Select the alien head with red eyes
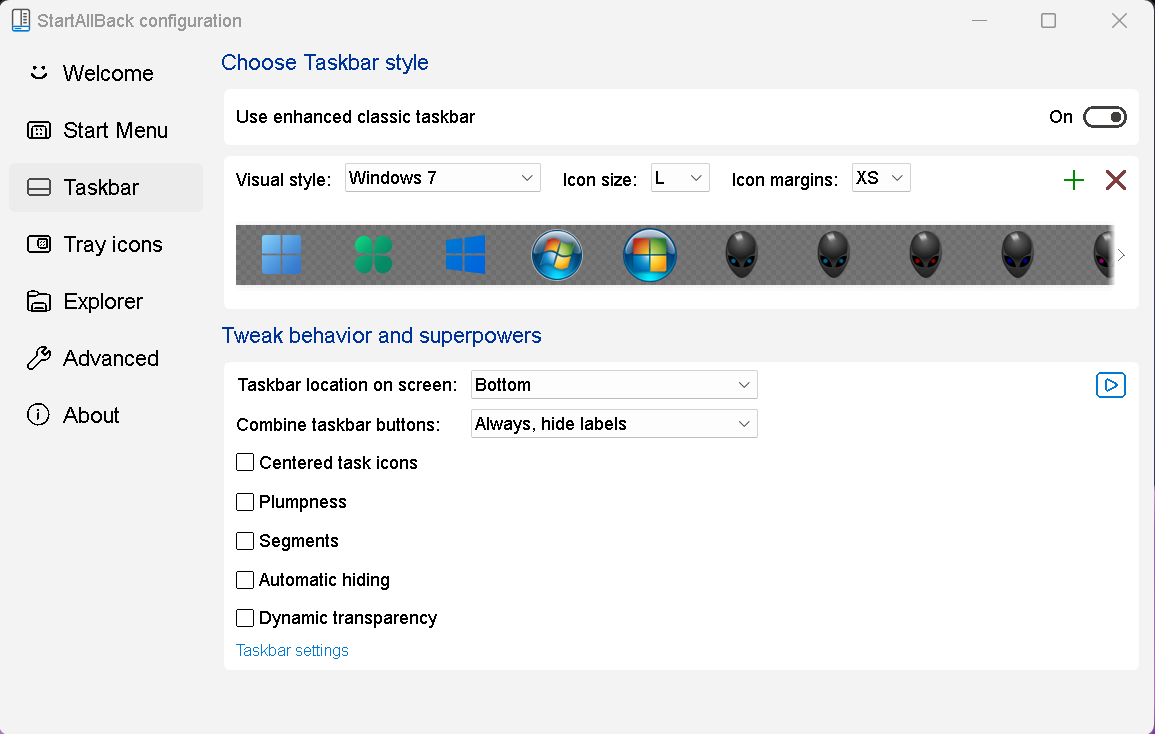Image resolution: width=1155 pixels, height=734 pixels. (926, 255)
